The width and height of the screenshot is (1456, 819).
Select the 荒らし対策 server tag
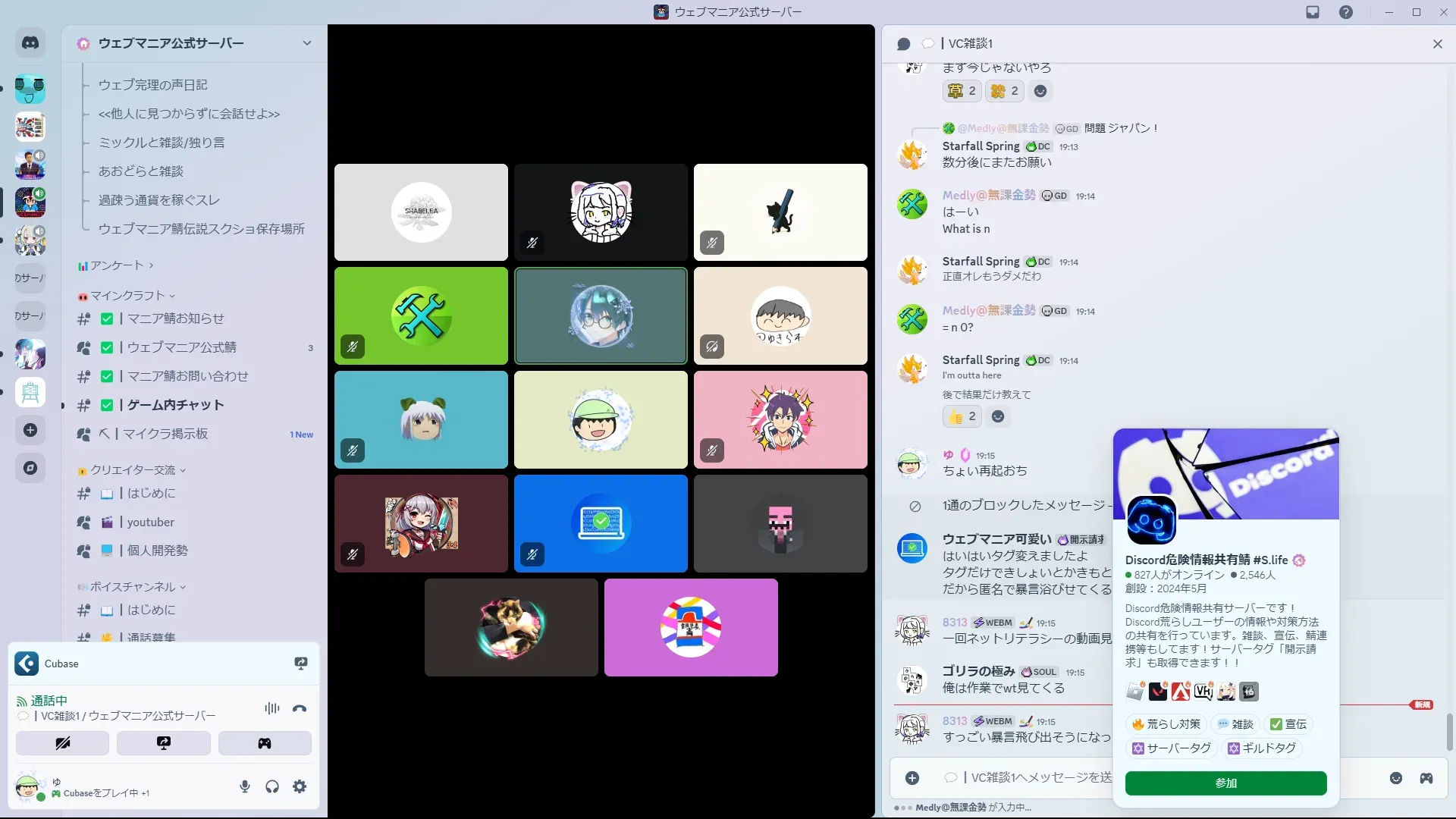[1166, 724]
